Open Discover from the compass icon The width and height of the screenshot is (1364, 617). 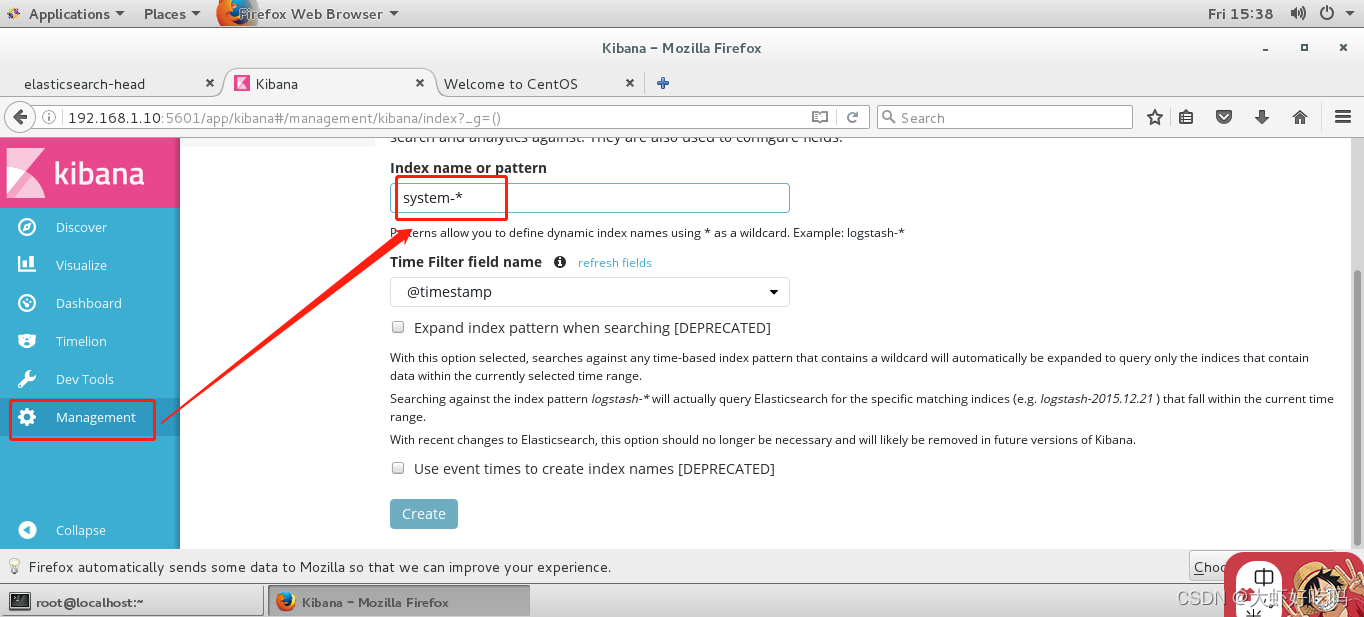(x=27, y=227)
